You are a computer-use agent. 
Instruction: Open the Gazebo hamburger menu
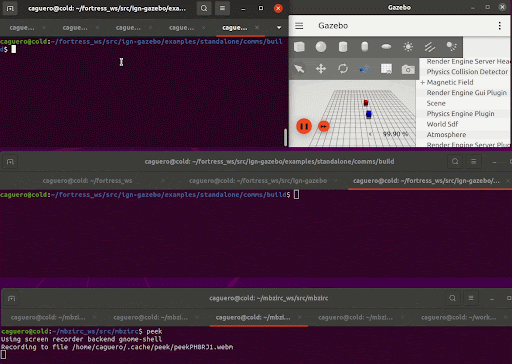[299, 26]
